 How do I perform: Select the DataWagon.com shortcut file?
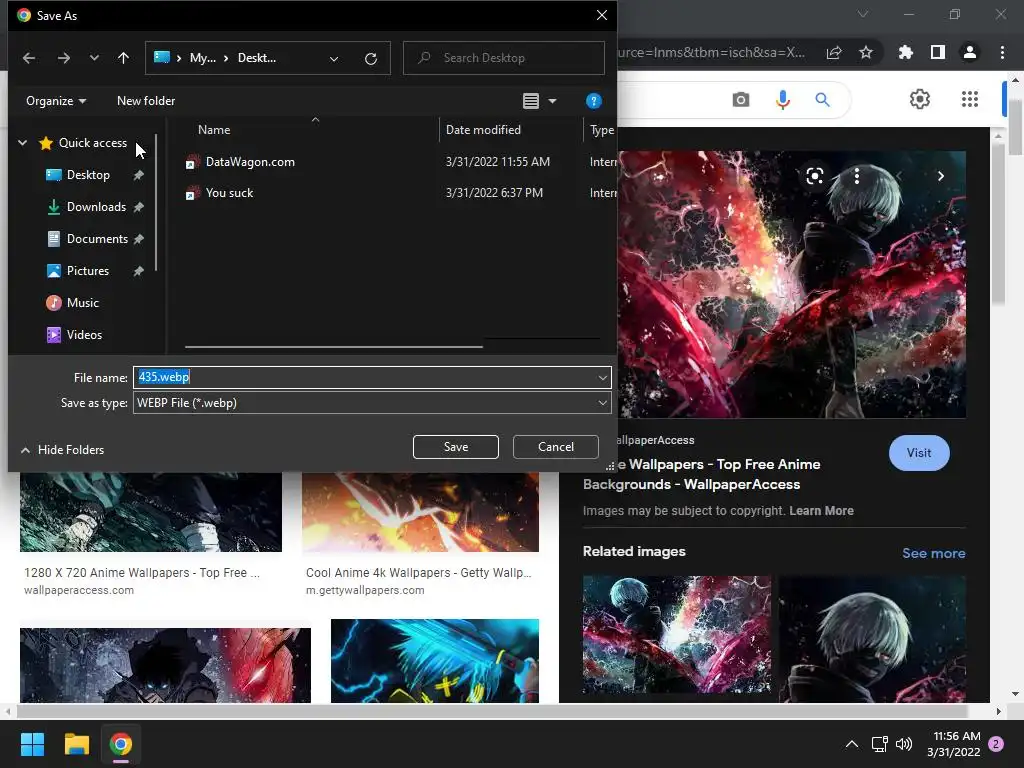pyautogui.click(x=250, y=162)
